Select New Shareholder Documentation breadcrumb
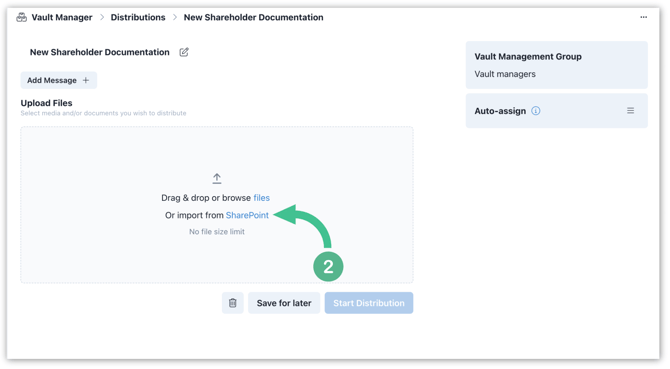Viewport: 670px width, 369px height. pyautogui.click(x=253, y=18)
